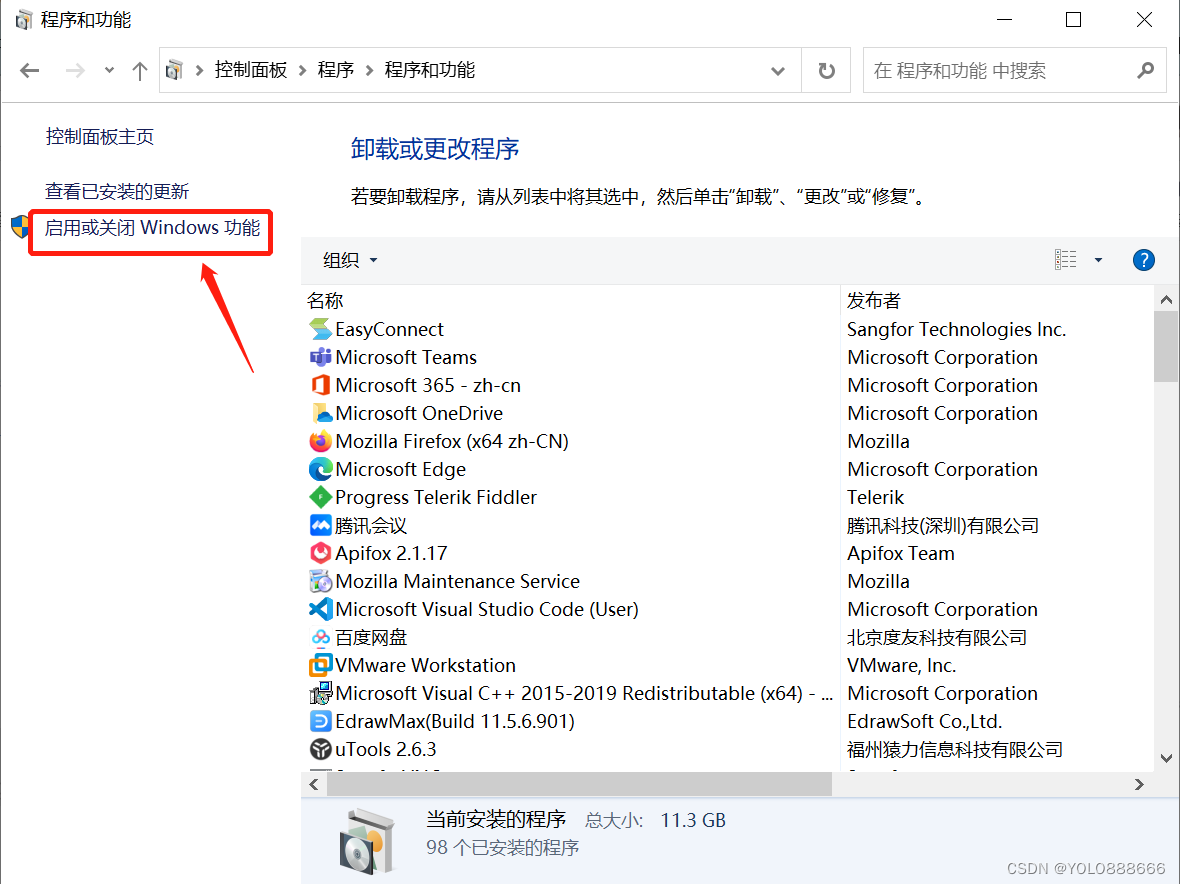
Task: Click the search magnifier icon
Action: click(x=1145, y=71)
